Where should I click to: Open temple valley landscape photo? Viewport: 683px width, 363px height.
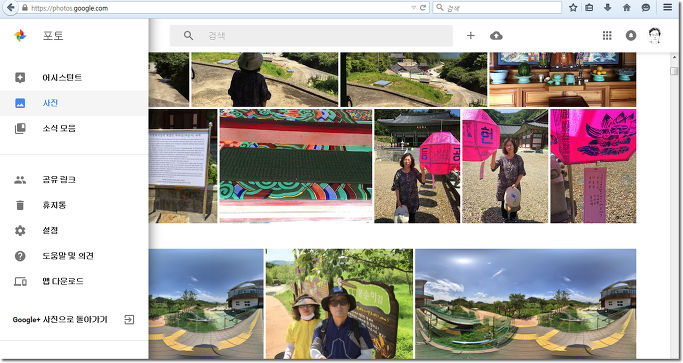click(413, 80)
